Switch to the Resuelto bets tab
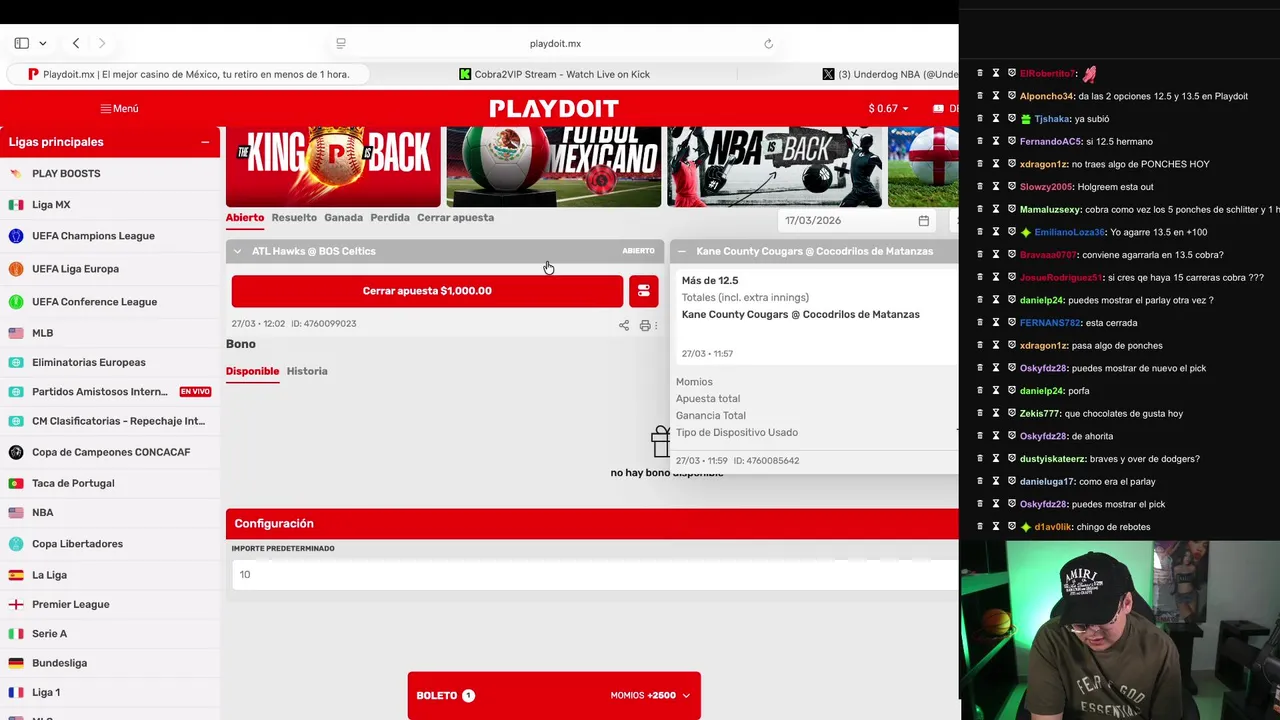 [294, 218]
